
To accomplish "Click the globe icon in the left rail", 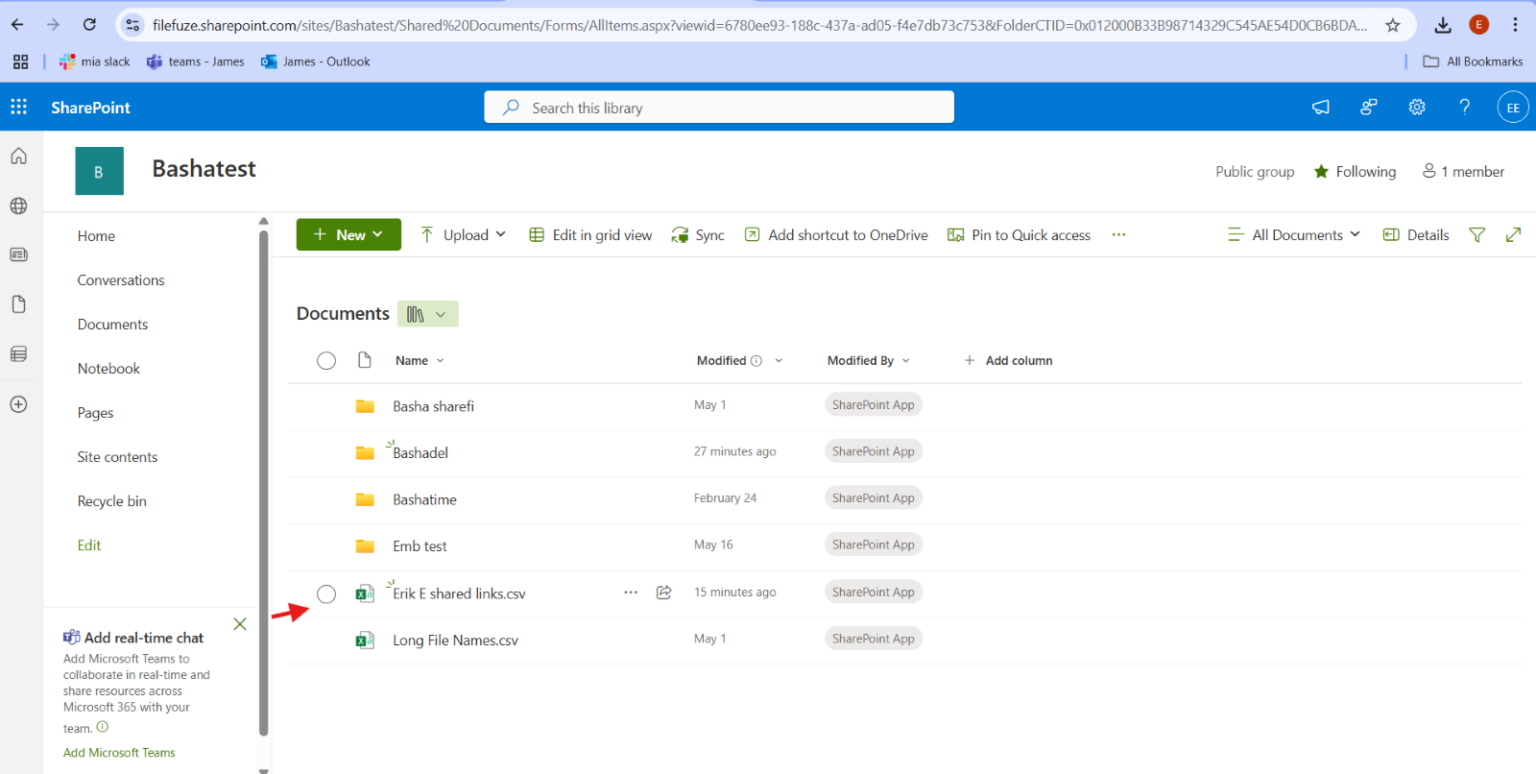I will tap(19, 206).
